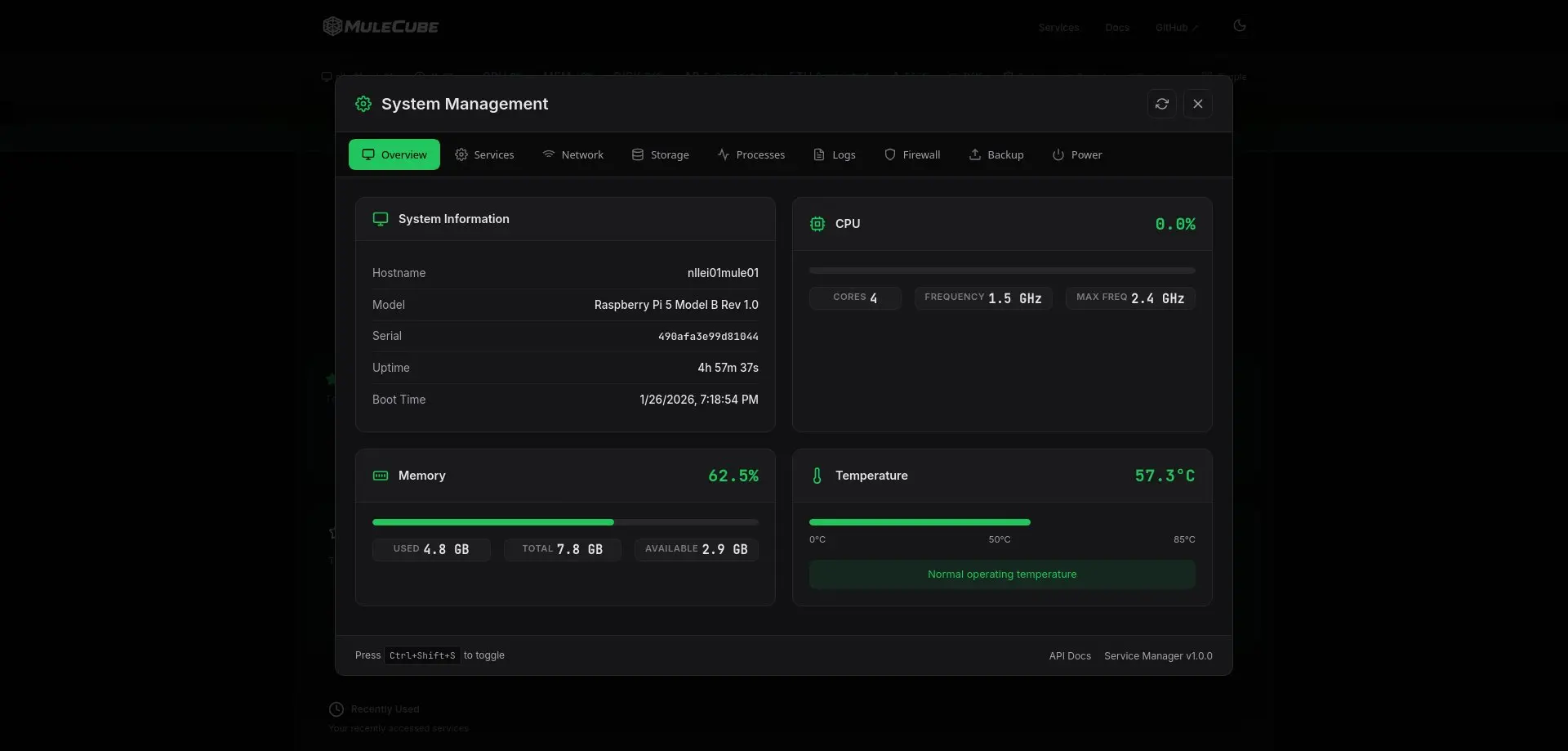Click the boot time value 1/26/2026

(x=698, y=400)
